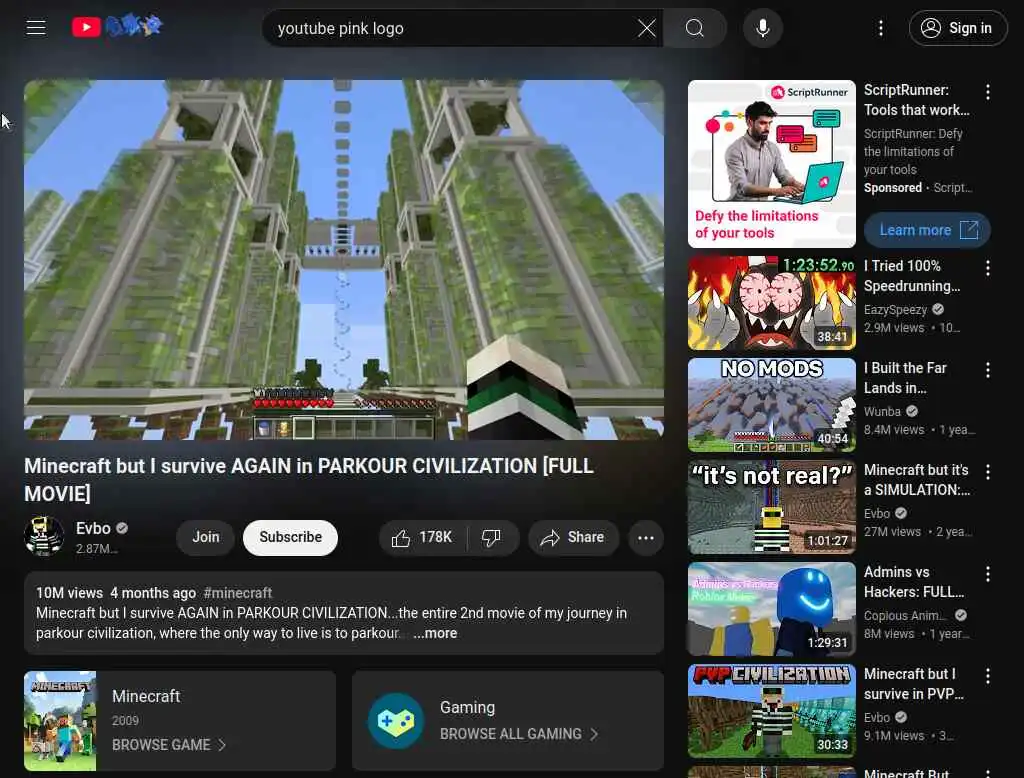Click the #minecraft hashtag

point(238,592)
